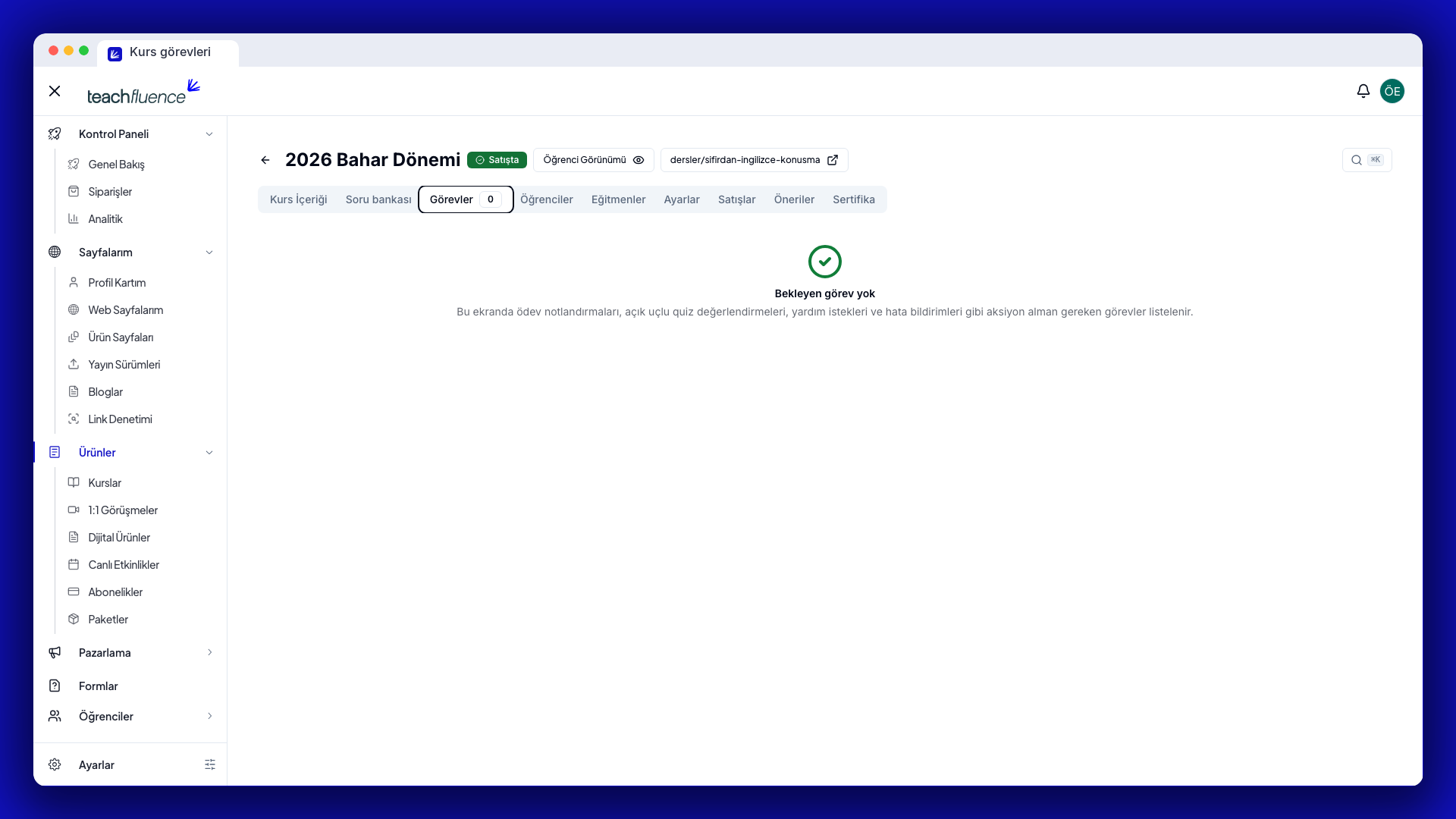Collapse the Ürünler section chevron

(x=209, y=453)
